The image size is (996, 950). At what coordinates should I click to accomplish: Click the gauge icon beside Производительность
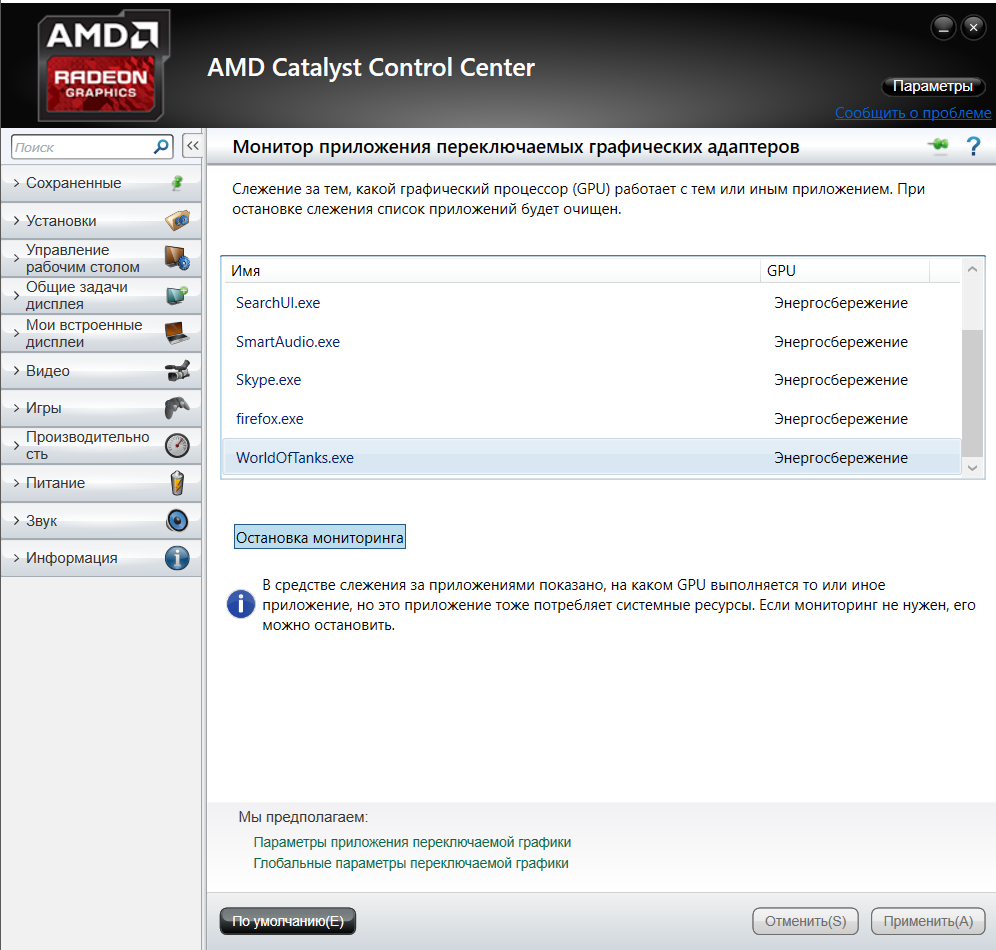pyautogui.click(x=177, y=445)
